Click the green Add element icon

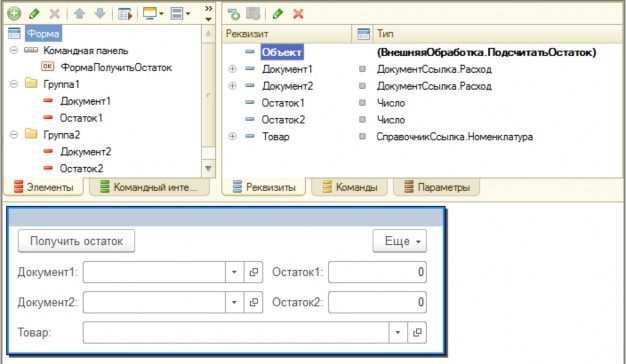[14, 14]
